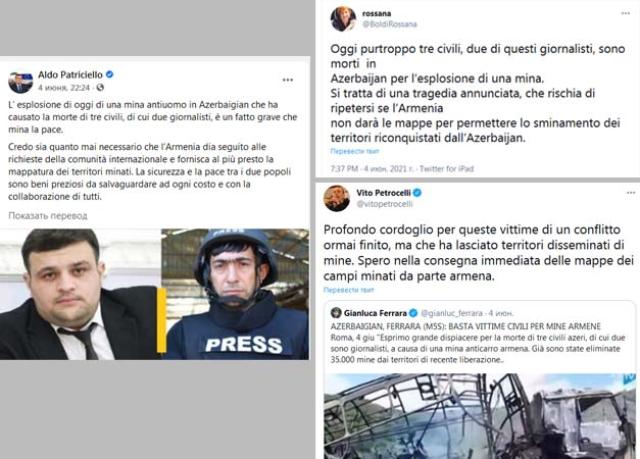Click Перевести твит under rossana's tweet
This screenshot has height=459, width=640.
[x=355, y=151]
